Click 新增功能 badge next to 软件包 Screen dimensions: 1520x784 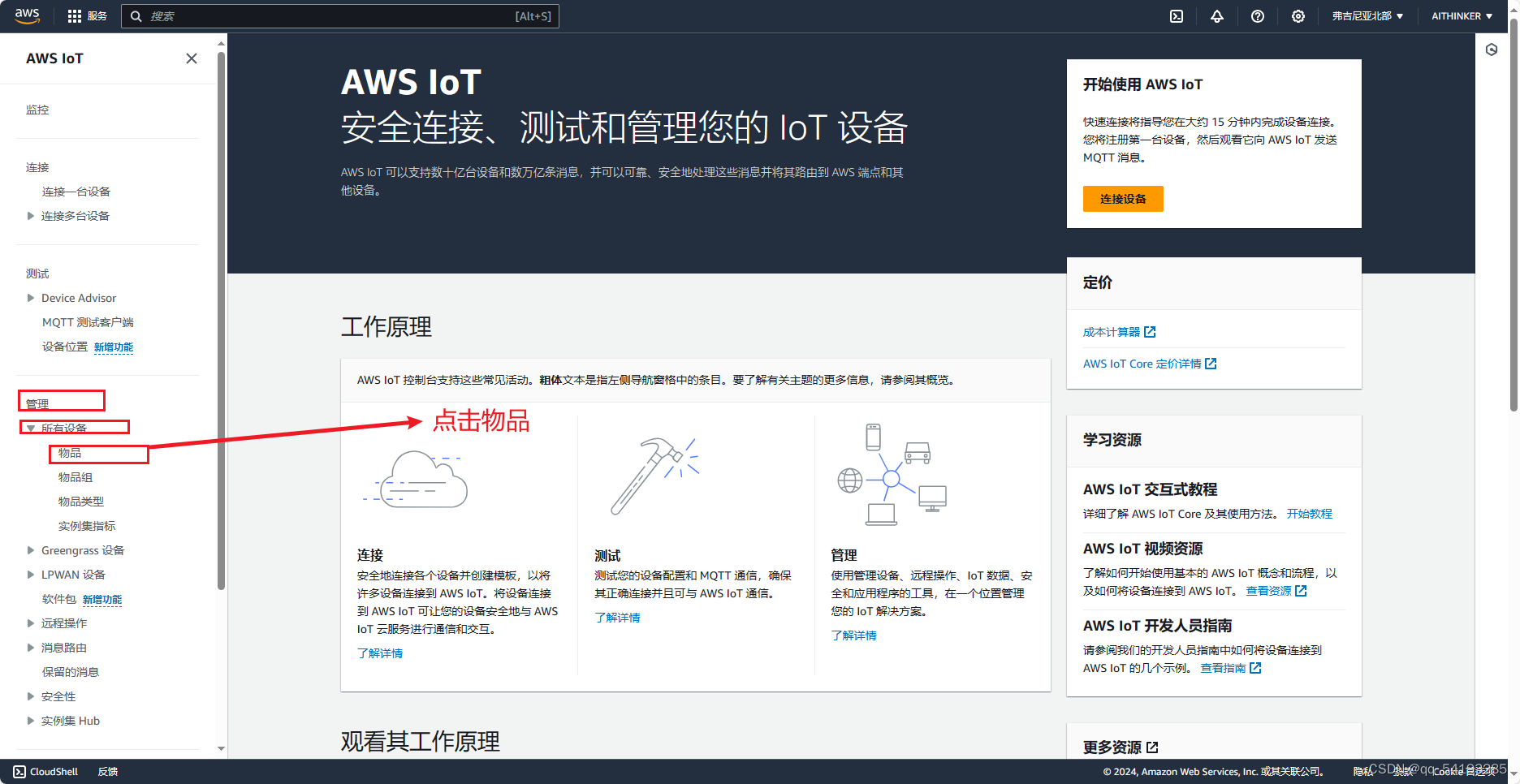coord(102,600)
